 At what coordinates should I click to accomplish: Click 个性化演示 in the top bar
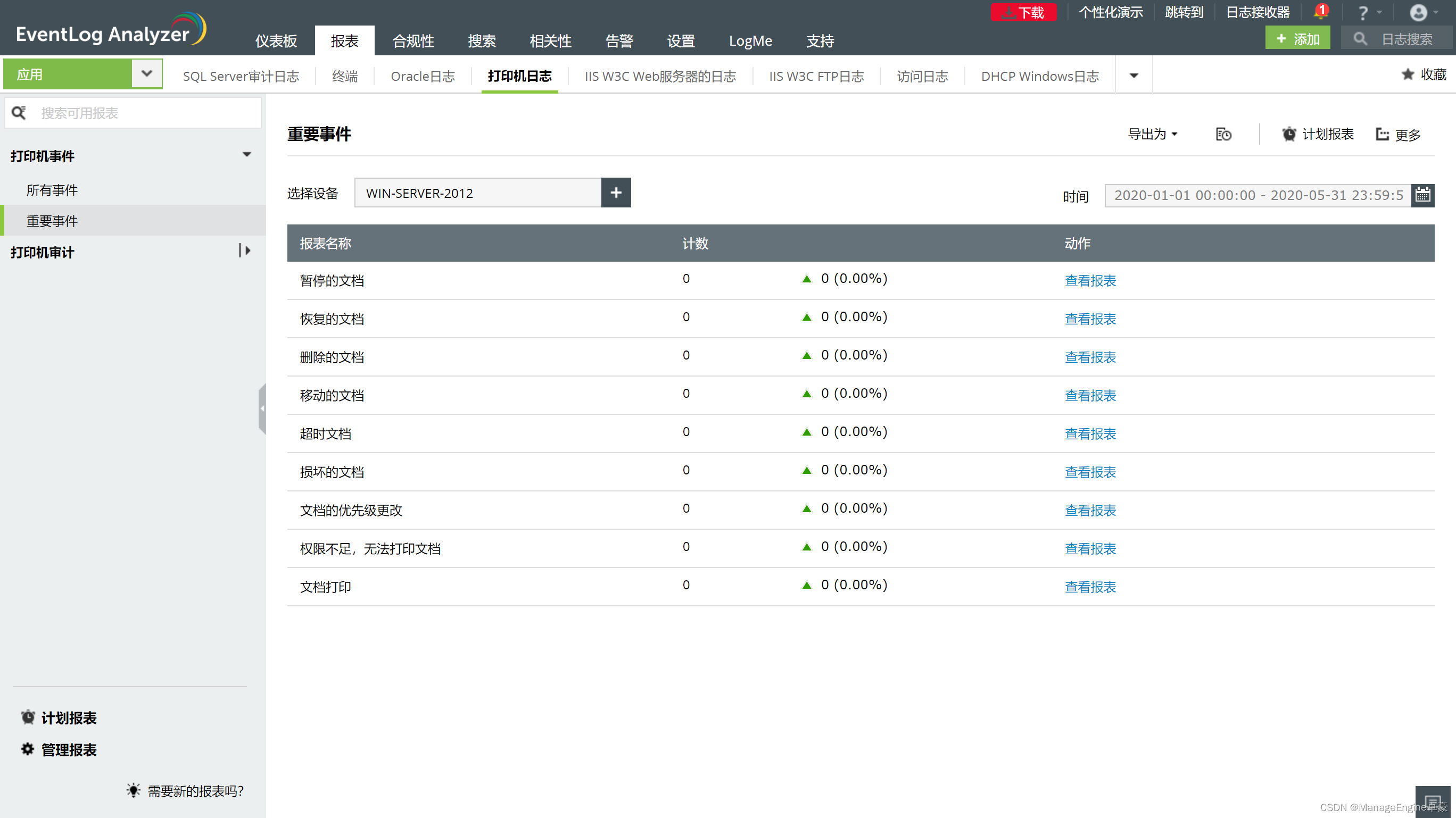[x=1111, y=12]
